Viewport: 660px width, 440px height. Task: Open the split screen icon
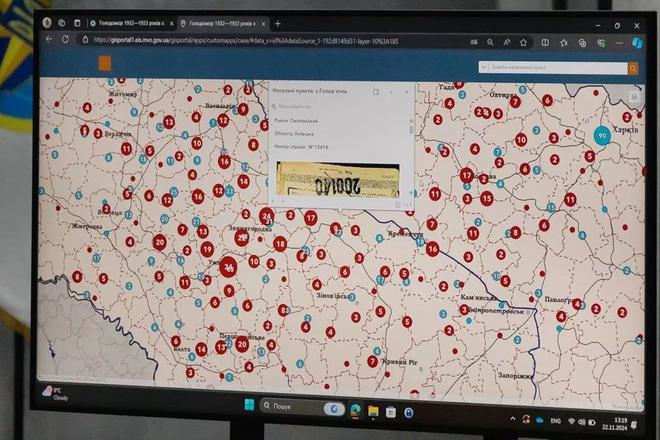545,43
